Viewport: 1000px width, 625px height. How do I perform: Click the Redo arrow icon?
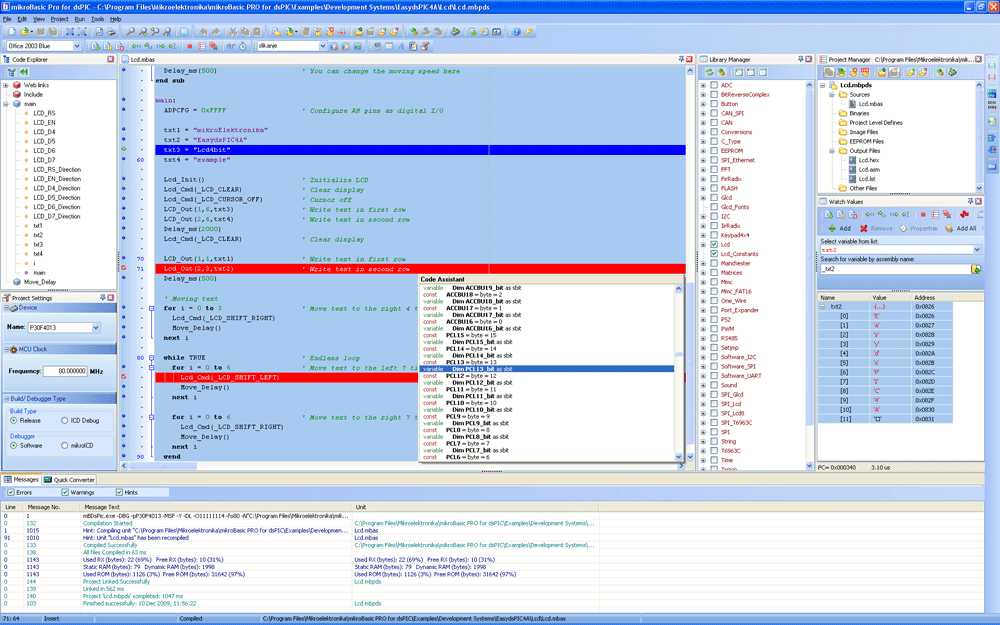(216, 31)
